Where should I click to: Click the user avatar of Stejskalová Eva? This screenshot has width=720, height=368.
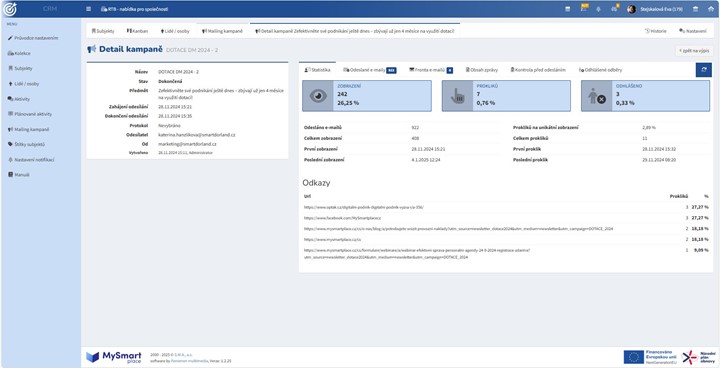tap(632, 9)
